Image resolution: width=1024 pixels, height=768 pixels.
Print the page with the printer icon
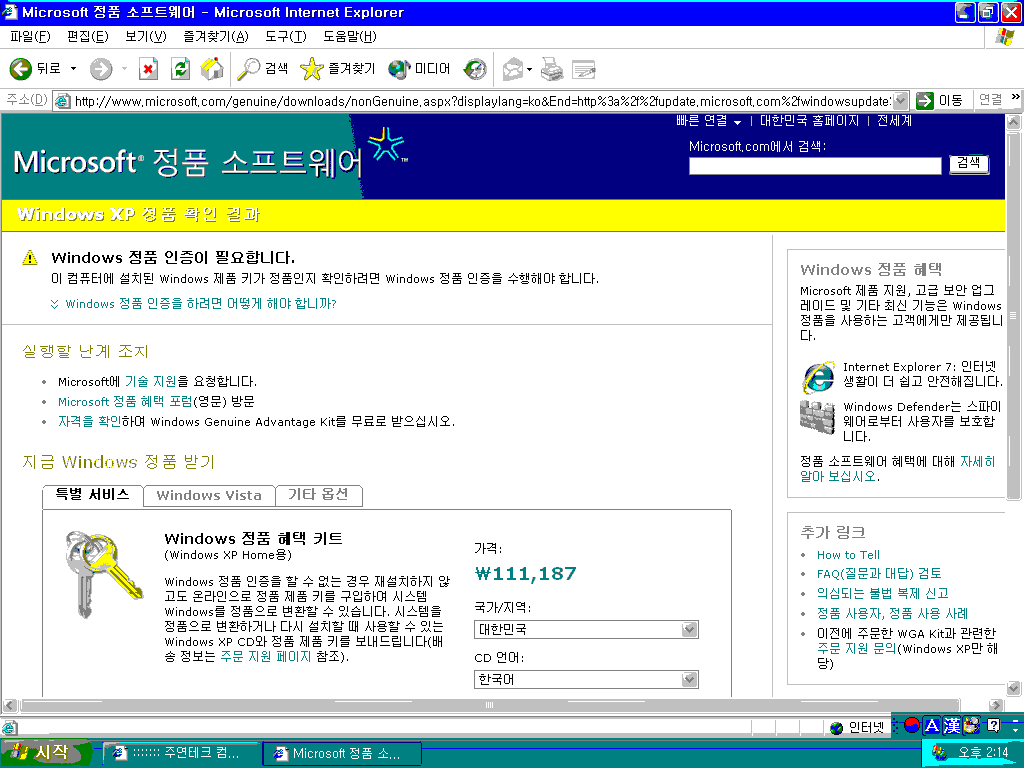(x=551, y=69)
